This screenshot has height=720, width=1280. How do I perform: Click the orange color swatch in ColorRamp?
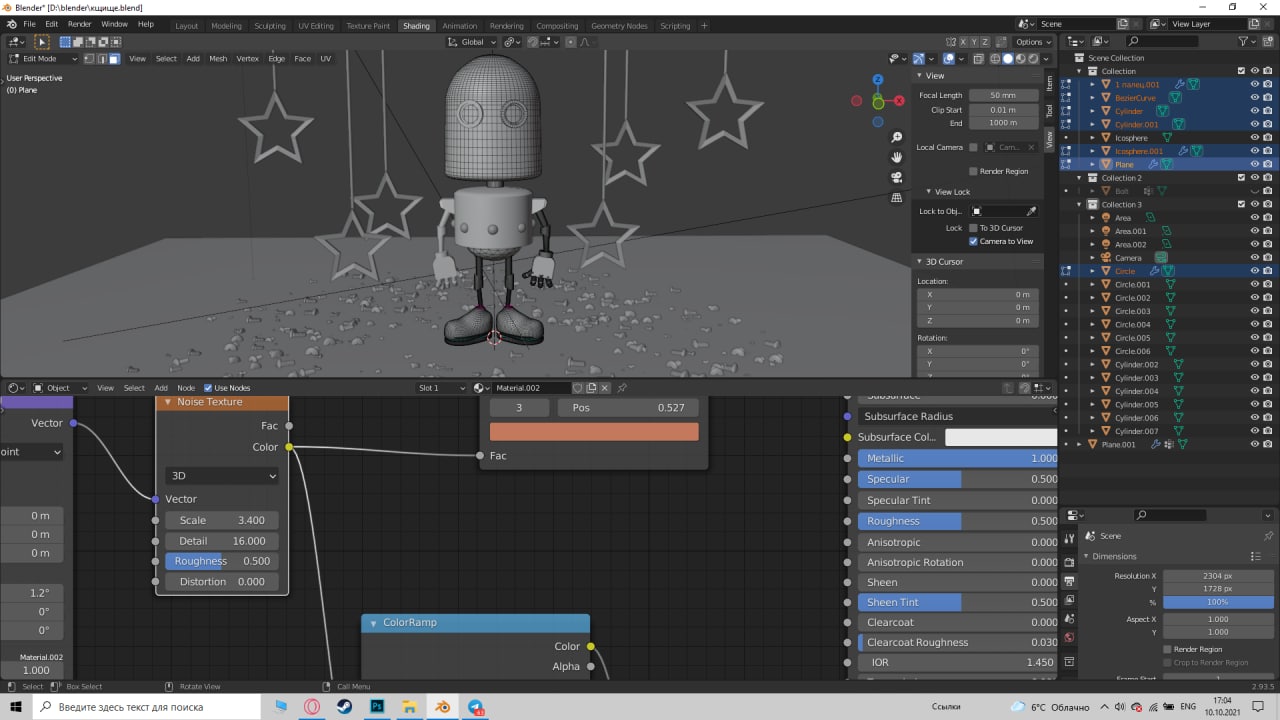point(593,431)
